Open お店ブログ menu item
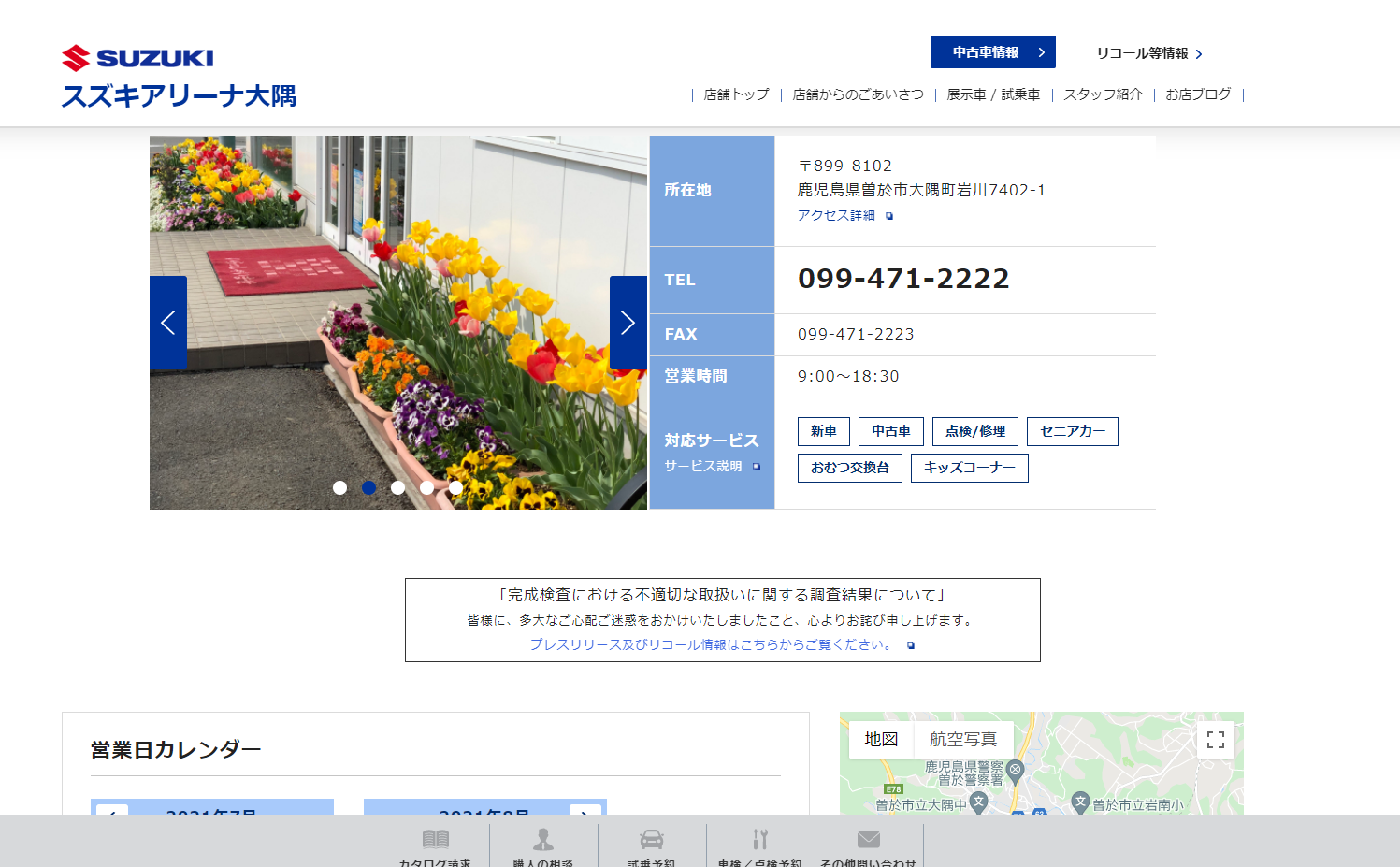This screenshot has width=1400, height=867. [1198, 94]
